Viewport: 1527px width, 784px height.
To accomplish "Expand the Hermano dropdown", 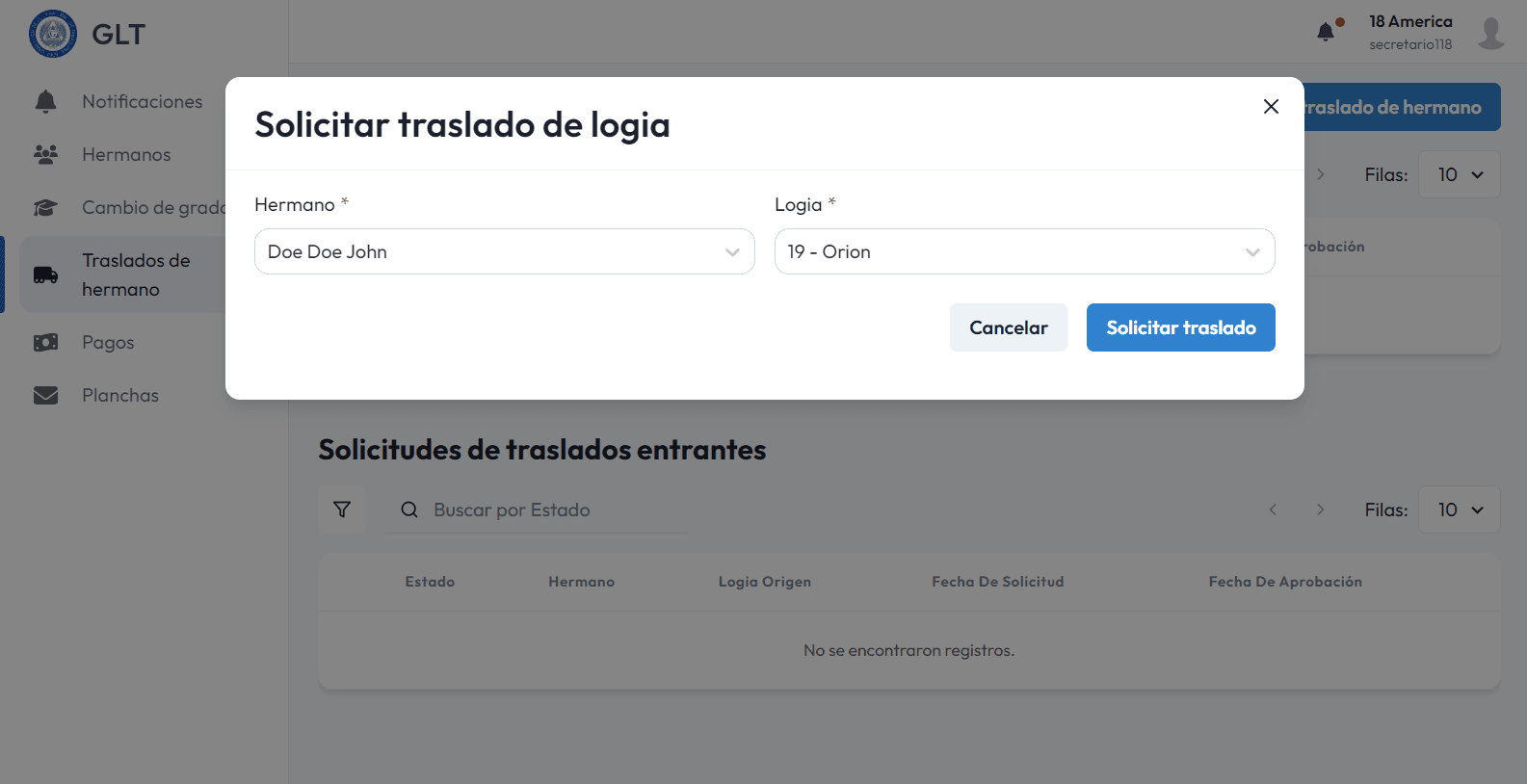I will coord(504,251).
